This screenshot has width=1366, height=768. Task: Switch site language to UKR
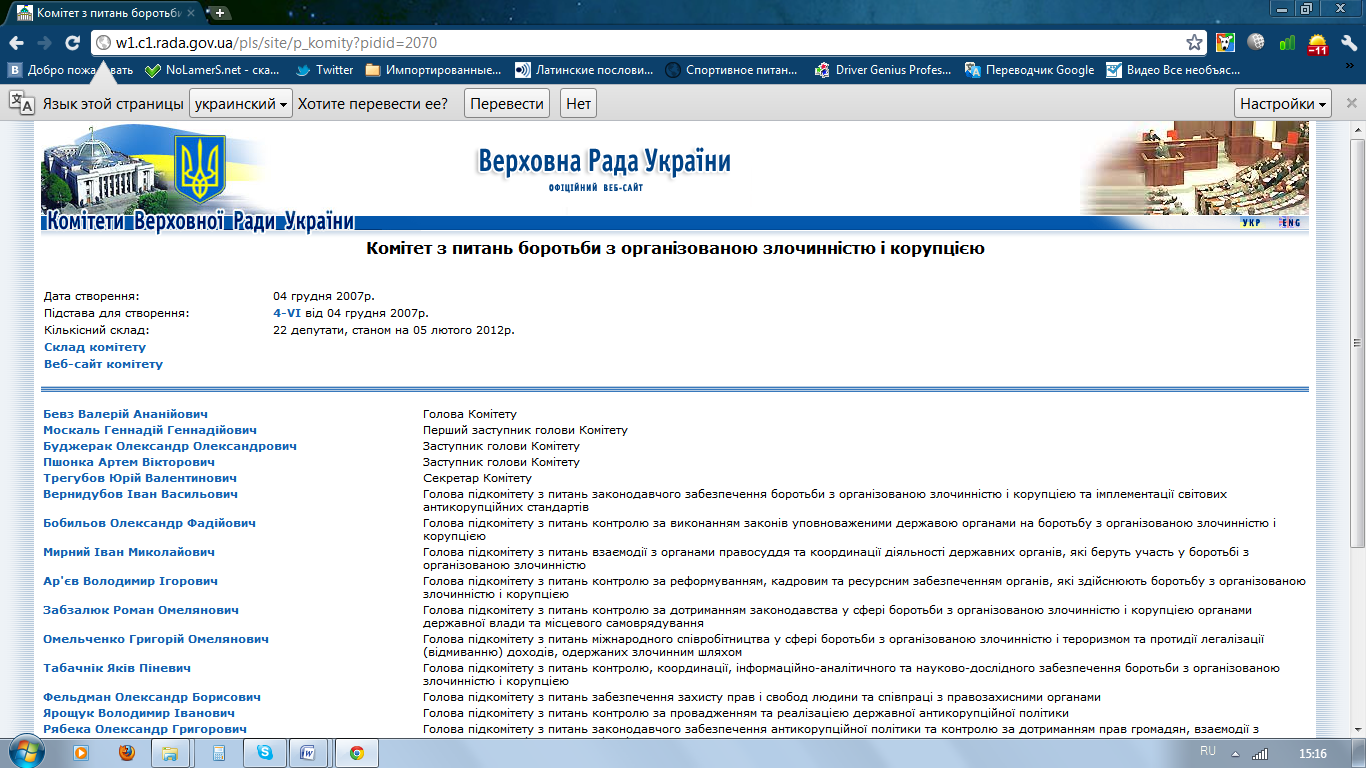(1251, 222)
